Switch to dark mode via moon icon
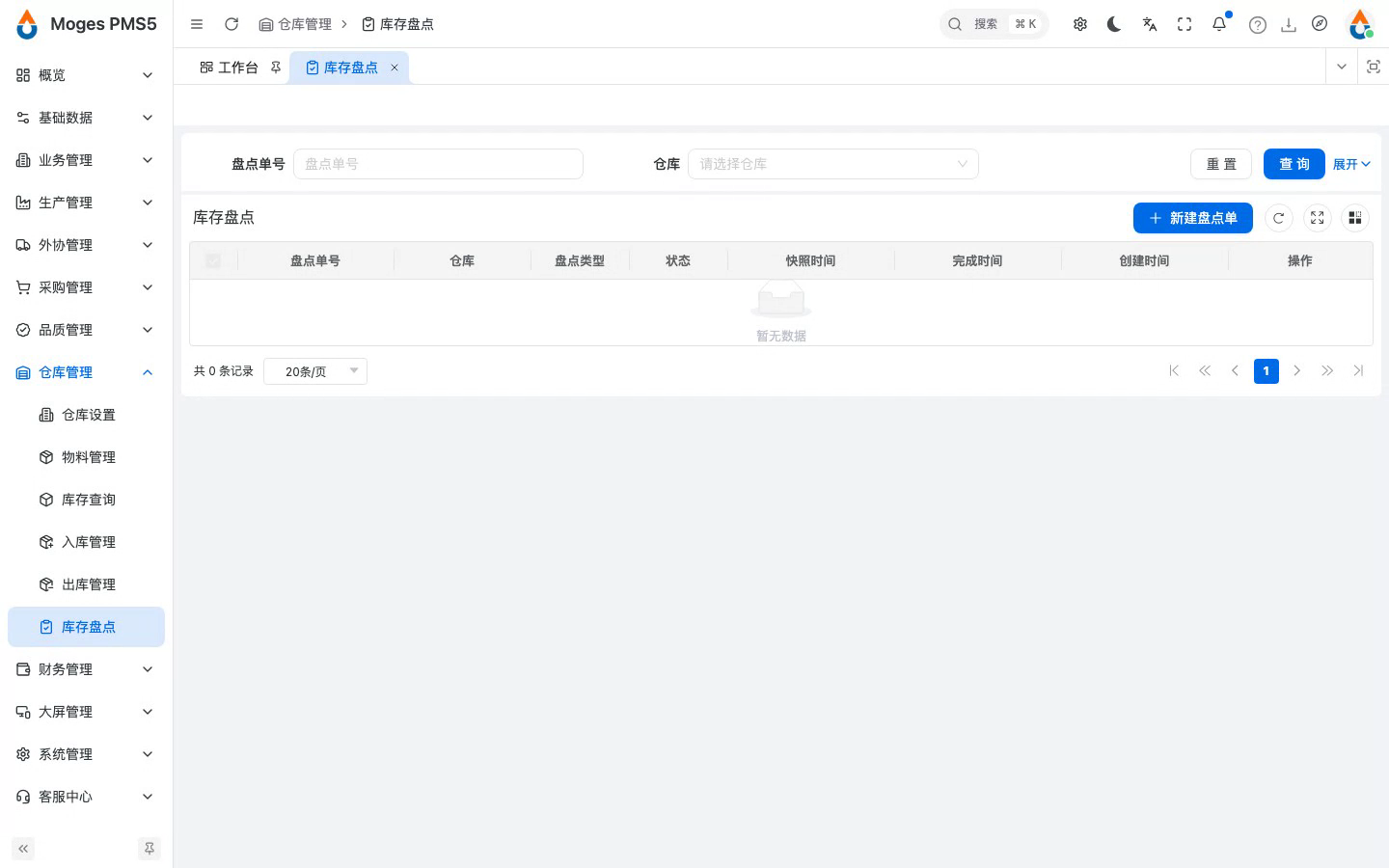Viewport: 1389px width, 868px height. (x=1114, y=24)
